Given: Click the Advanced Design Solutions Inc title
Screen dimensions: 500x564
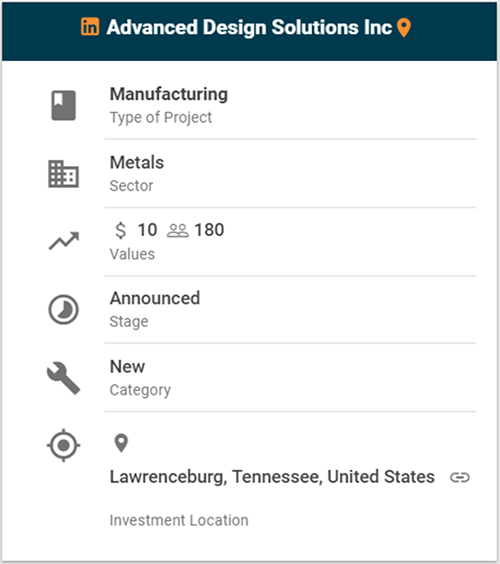Looking at the screenshot, I should pos(249,27).
